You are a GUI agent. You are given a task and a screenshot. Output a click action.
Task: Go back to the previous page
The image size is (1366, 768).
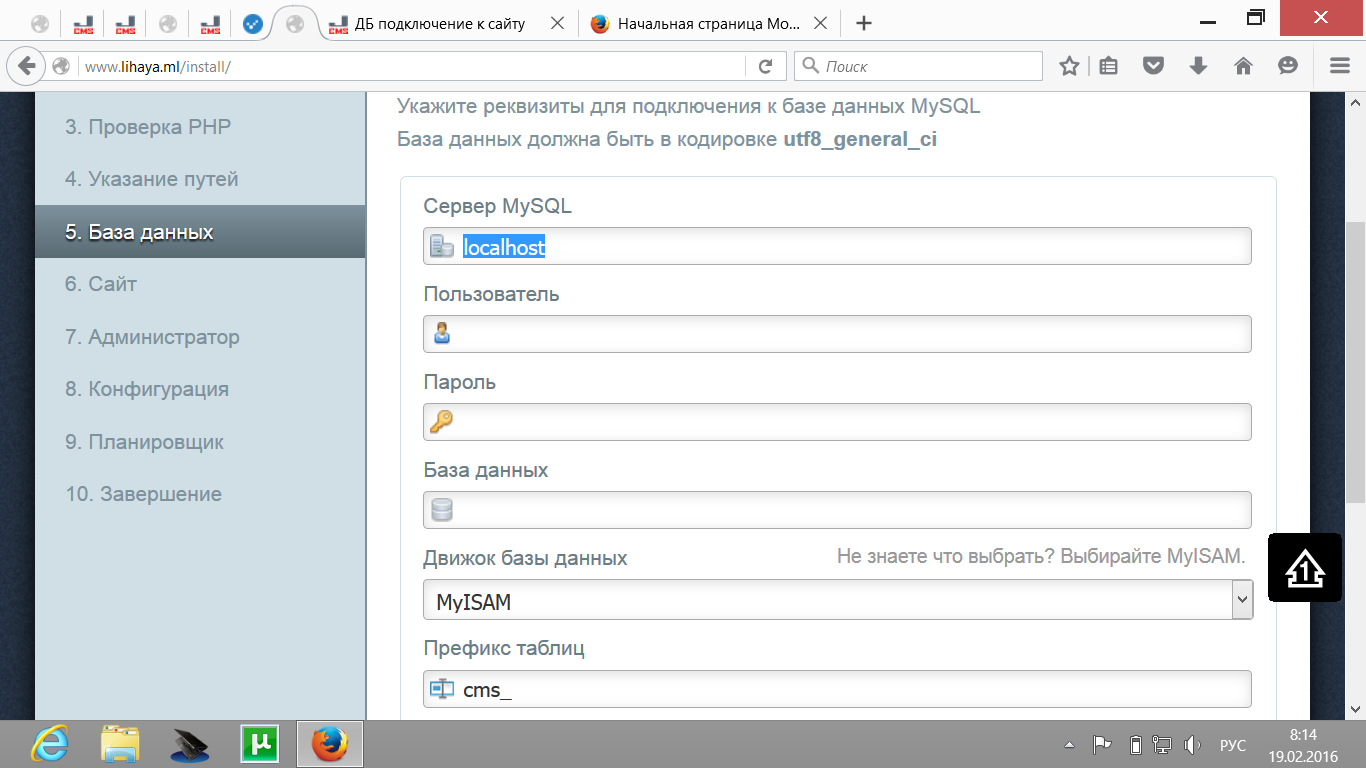pos(25,66)
